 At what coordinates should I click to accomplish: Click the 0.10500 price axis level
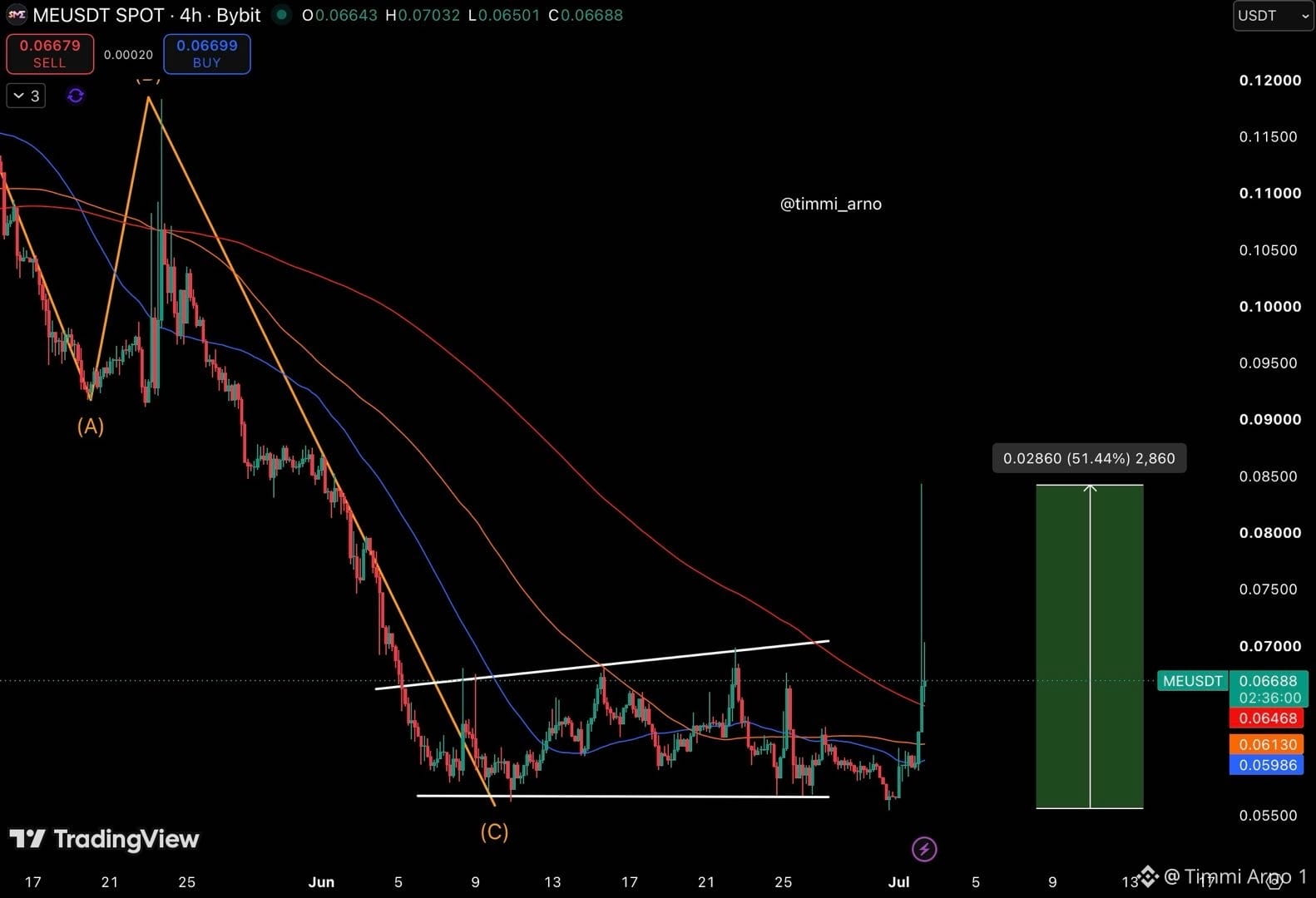click(1269, 250)
